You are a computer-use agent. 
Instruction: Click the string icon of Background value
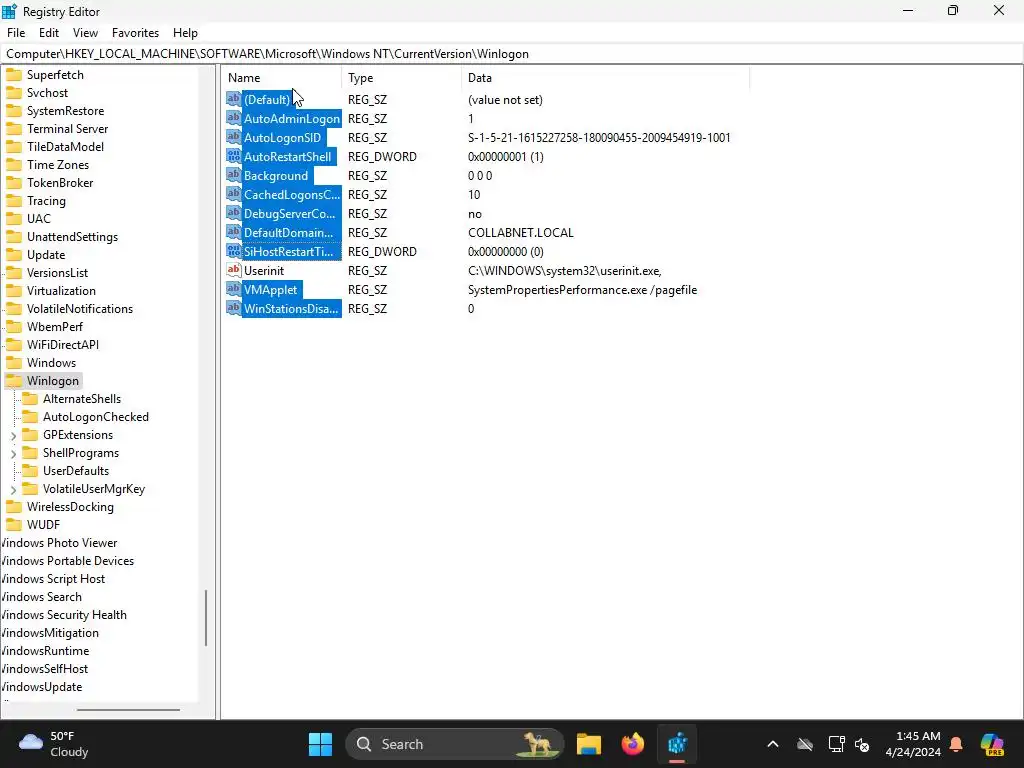pyautogui.click(x=233, y=175)
